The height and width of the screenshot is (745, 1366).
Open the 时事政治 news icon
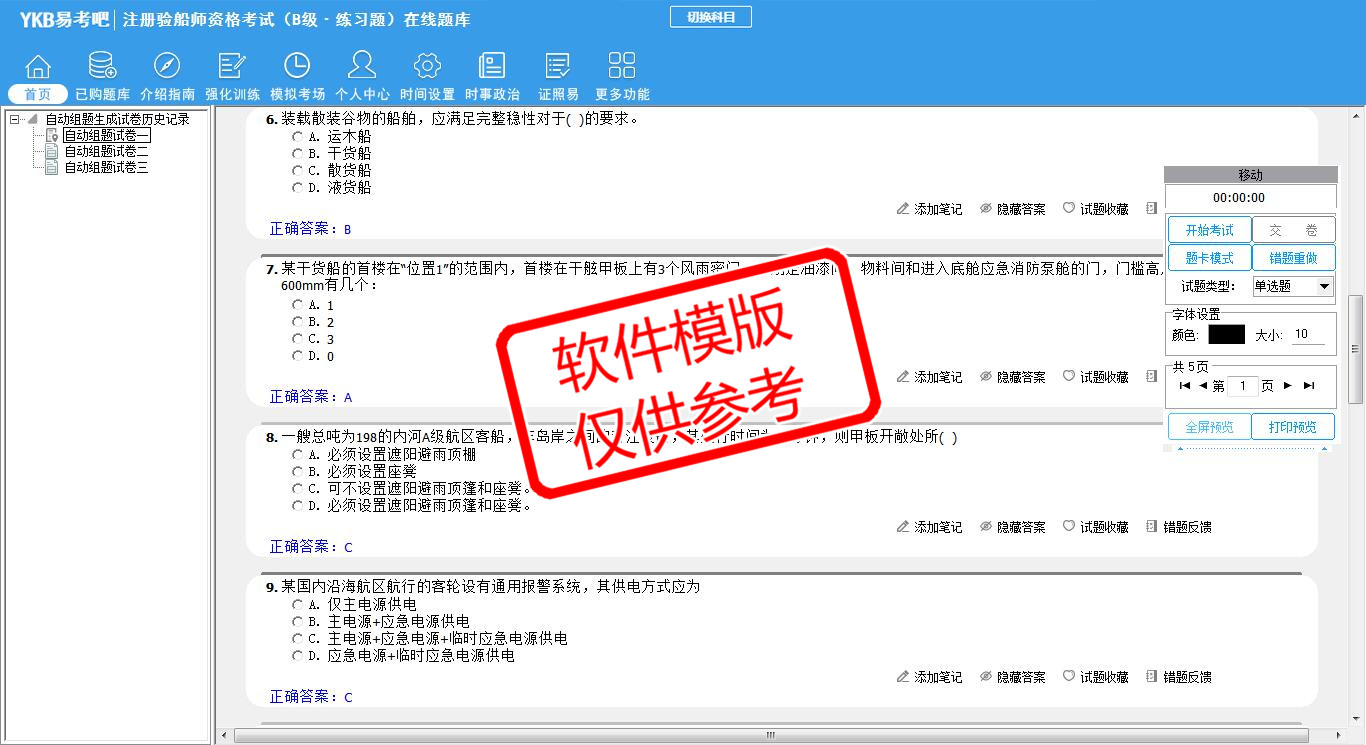(492, 67)
